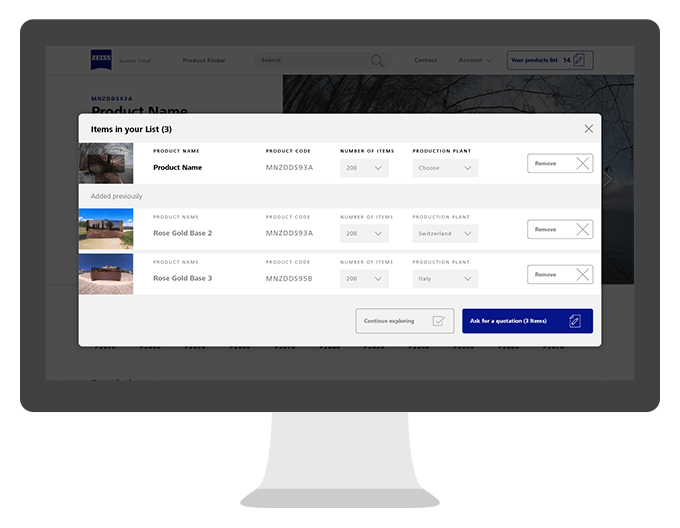Open the Switzerland production plant dropdown
This screenshot has width=680, height=528.
click(x=445, y=233)
